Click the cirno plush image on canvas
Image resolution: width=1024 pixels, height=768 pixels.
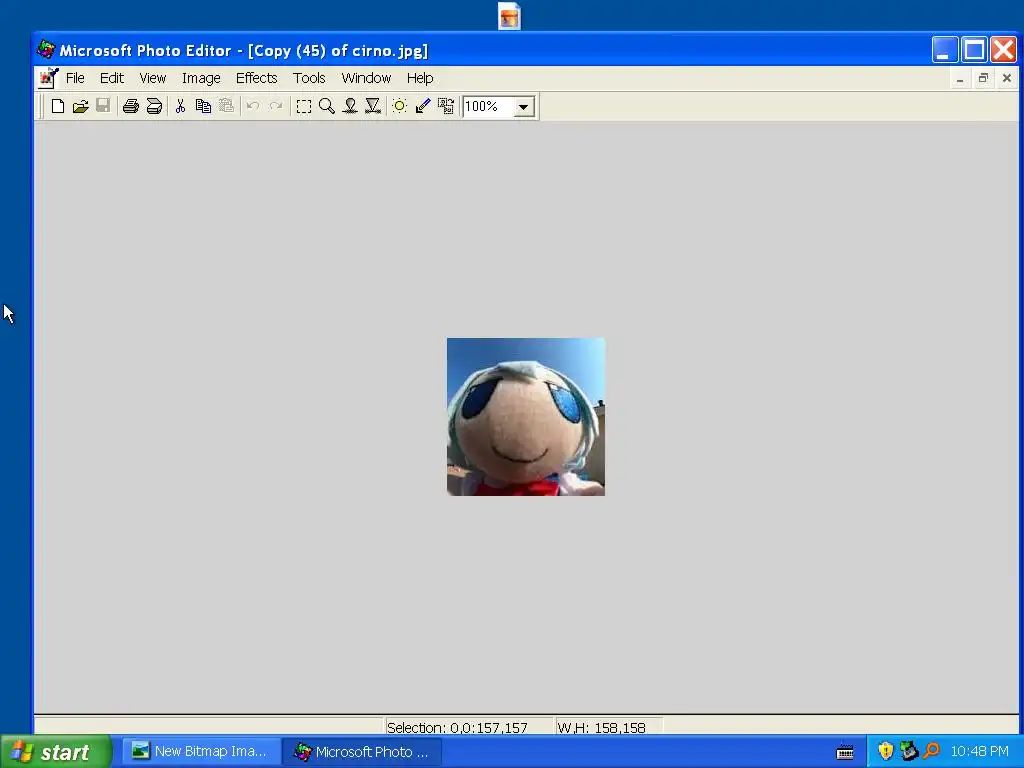pos(526,417)
